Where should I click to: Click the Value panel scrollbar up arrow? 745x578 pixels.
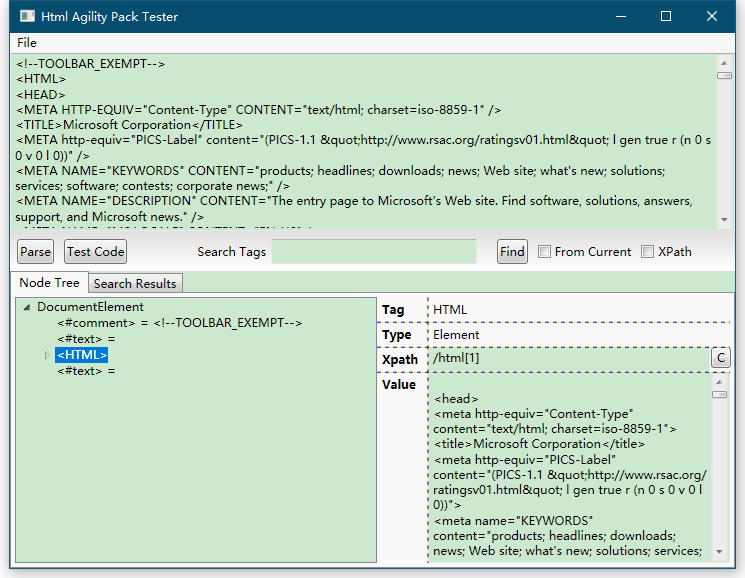(x=719, y=380)
